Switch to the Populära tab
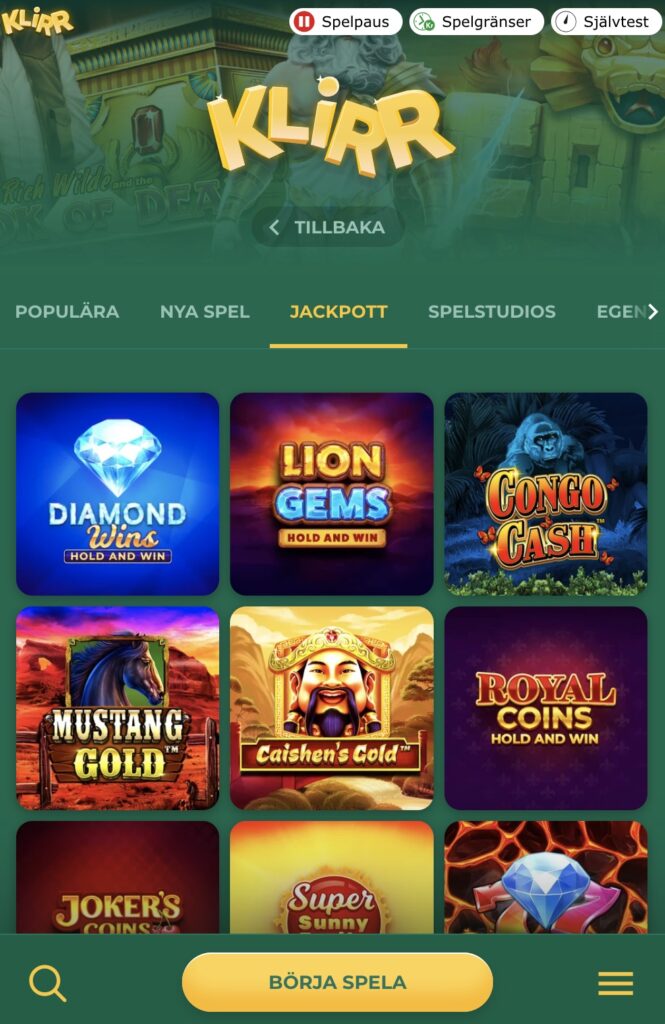 pyautogui.click(x=67, y=312)
